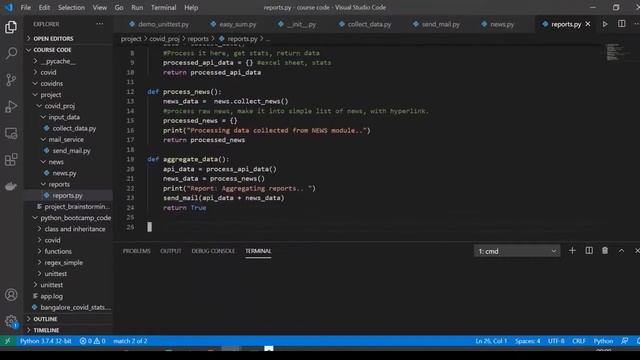Screen dimensions: 640x360
Task: Create a new terminal with plus icon
Action: [x=572, y=251]
